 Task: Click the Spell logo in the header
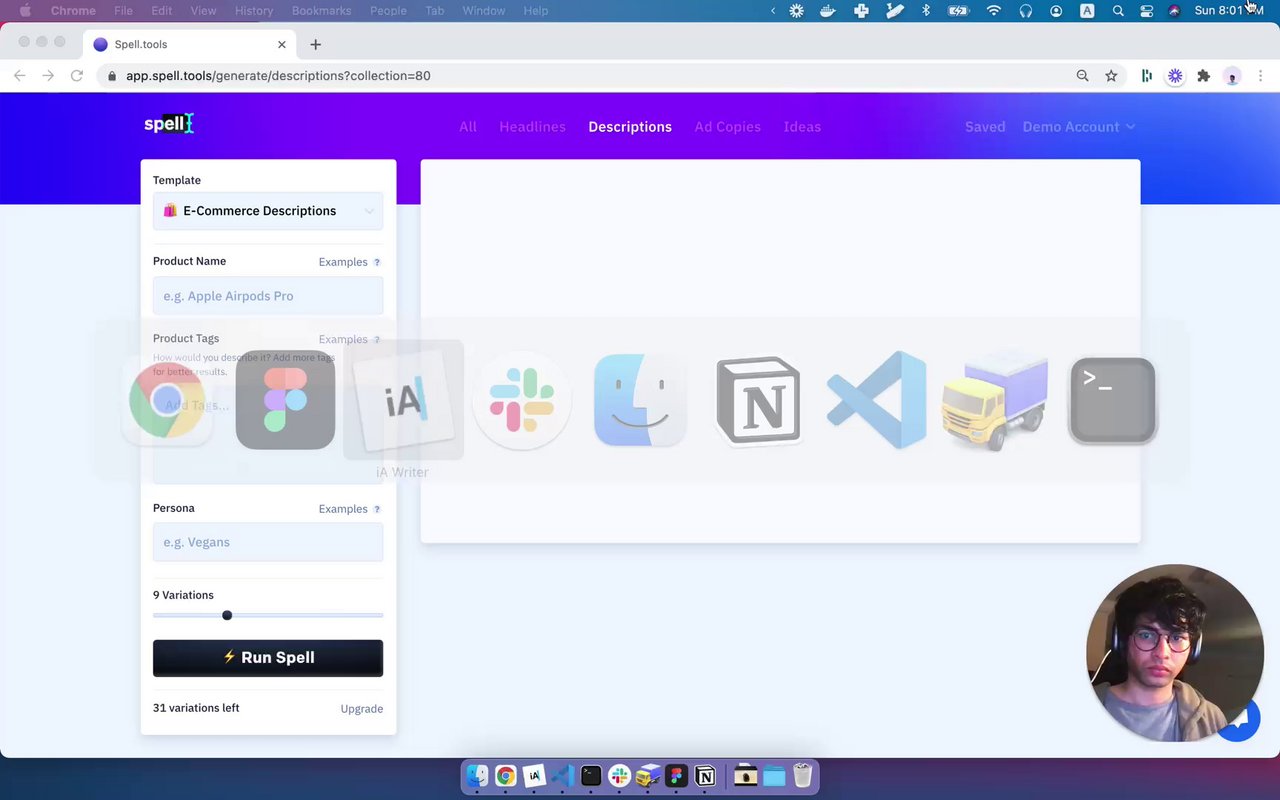168,124
